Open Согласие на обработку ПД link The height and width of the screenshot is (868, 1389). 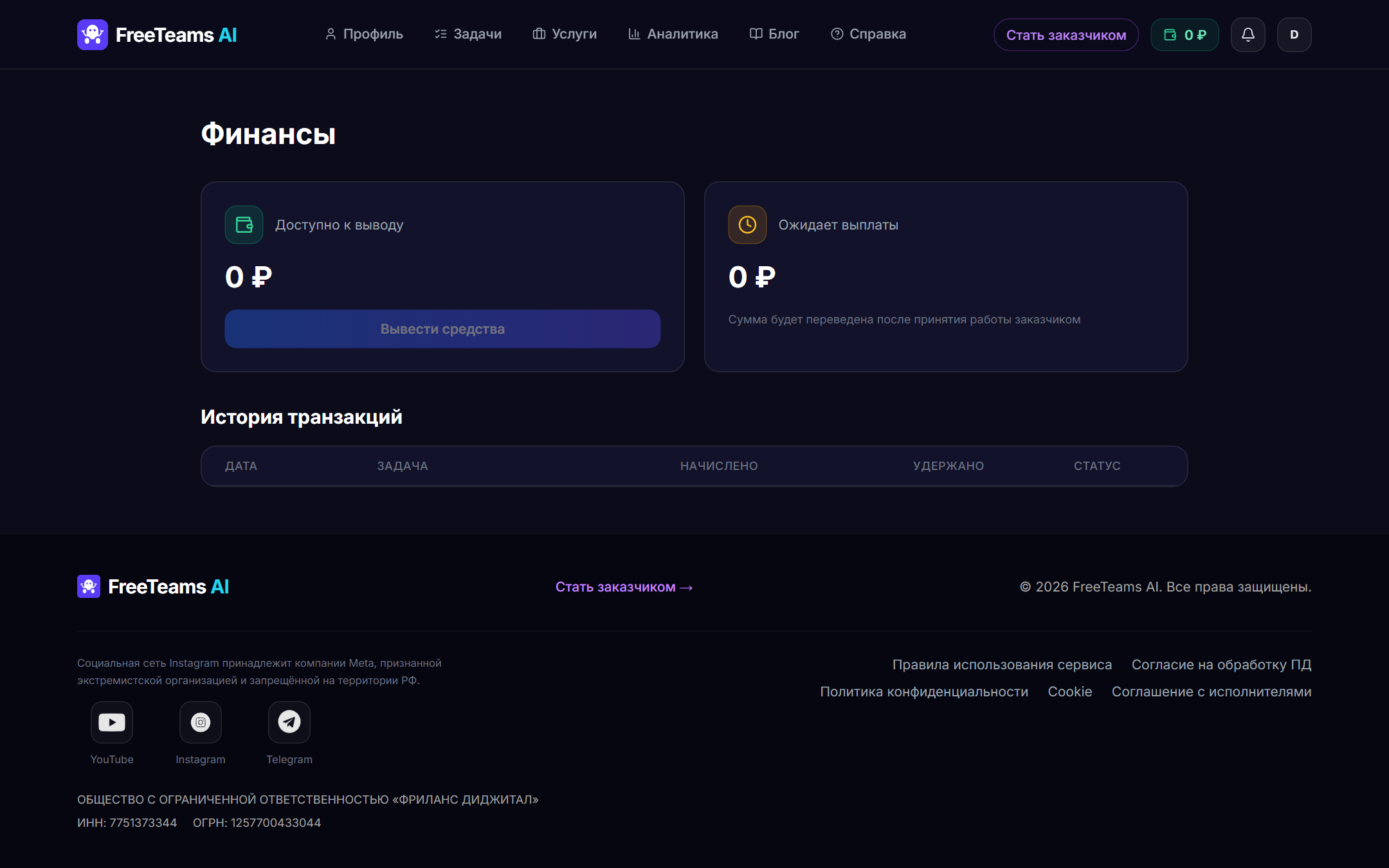point(1222,665)
